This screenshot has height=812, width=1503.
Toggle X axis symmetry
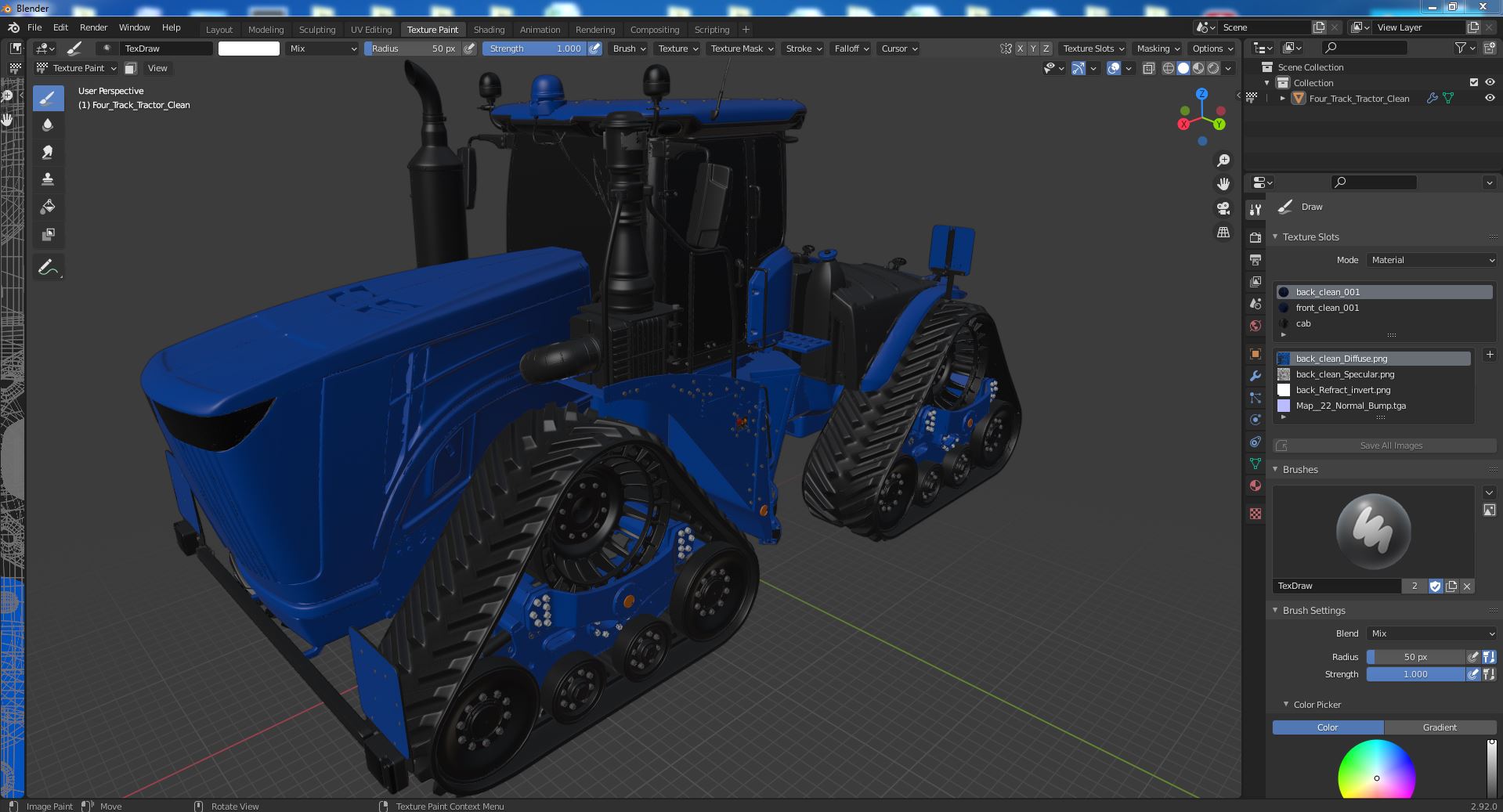pyautogui.click(x=1020, y=49)
